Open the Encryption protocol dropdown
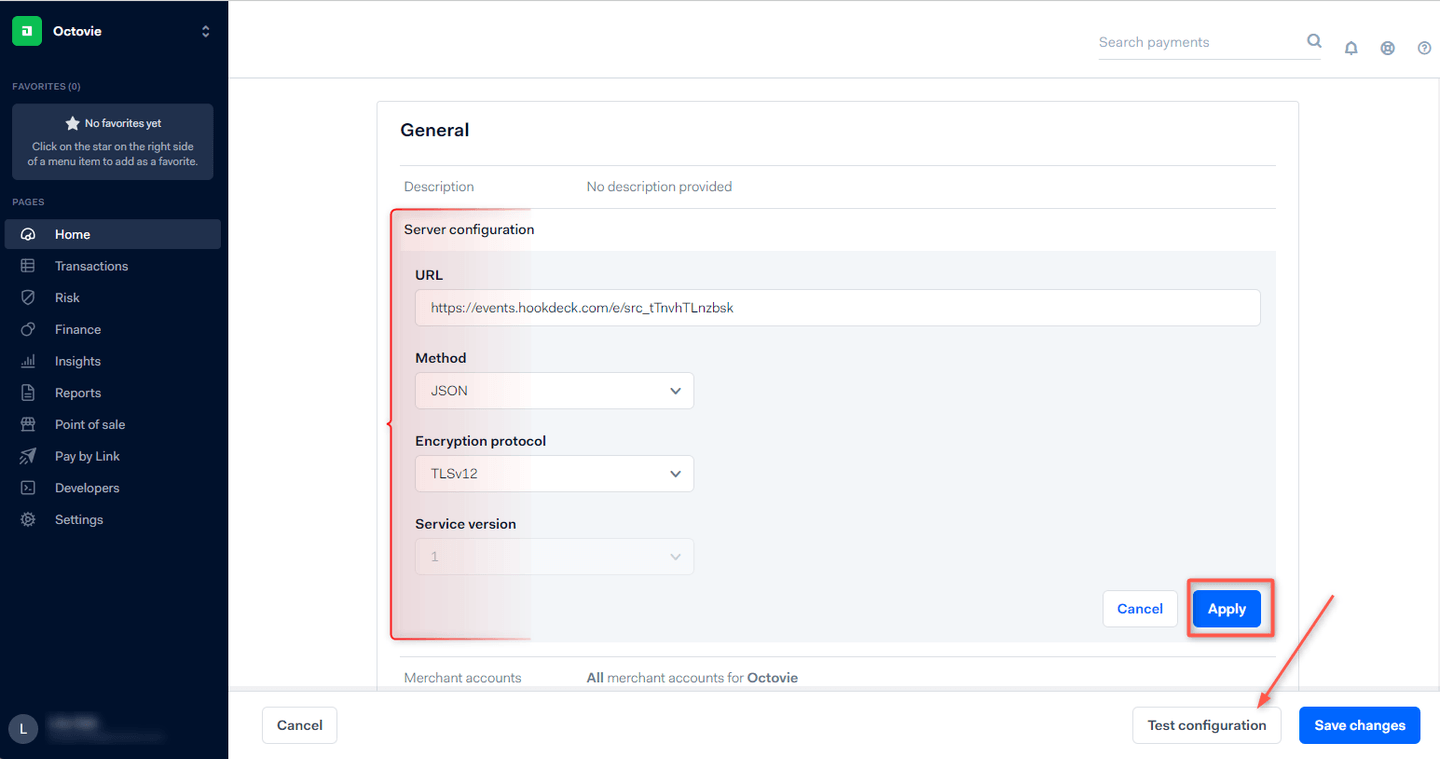Screen dimensions: 1440x759 click(554, 473)
